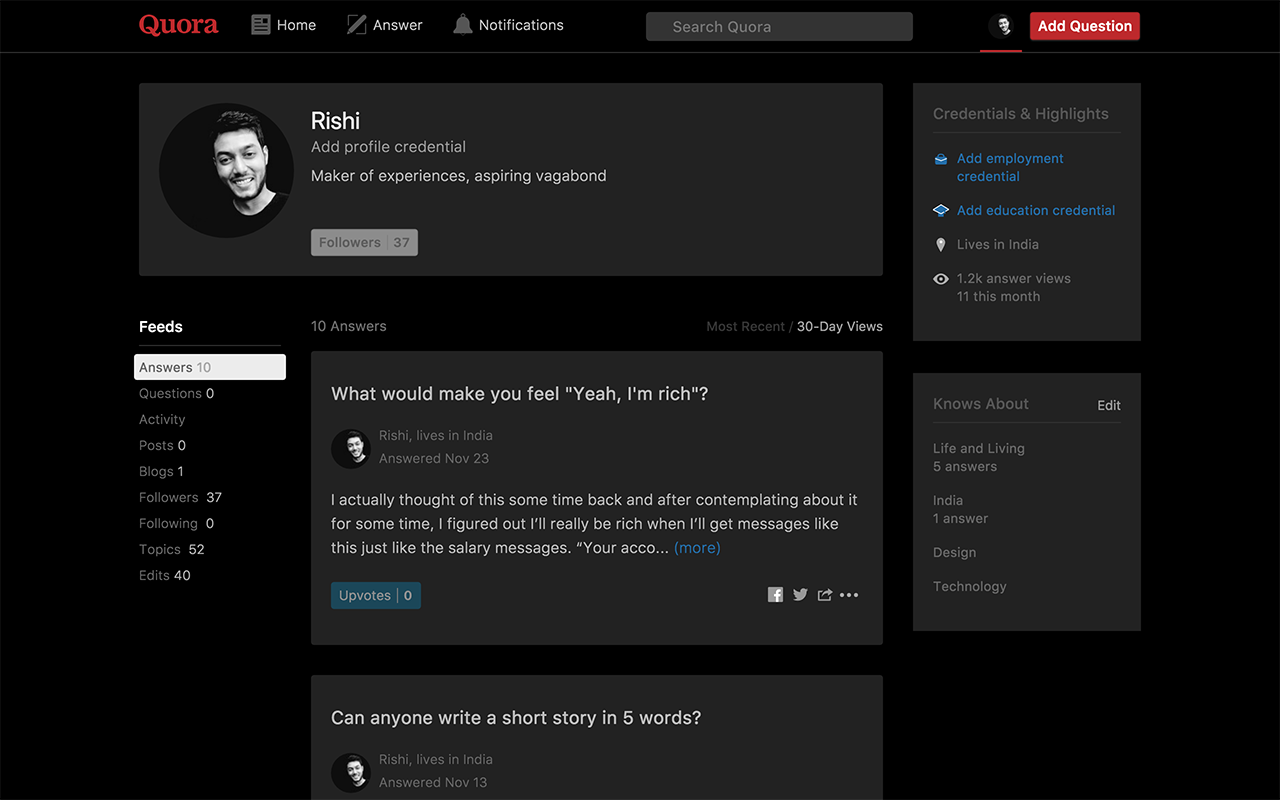Viewport: 1280px width, 800px height.
Task: Share the rich answer on Facebook
Action: 775,594
